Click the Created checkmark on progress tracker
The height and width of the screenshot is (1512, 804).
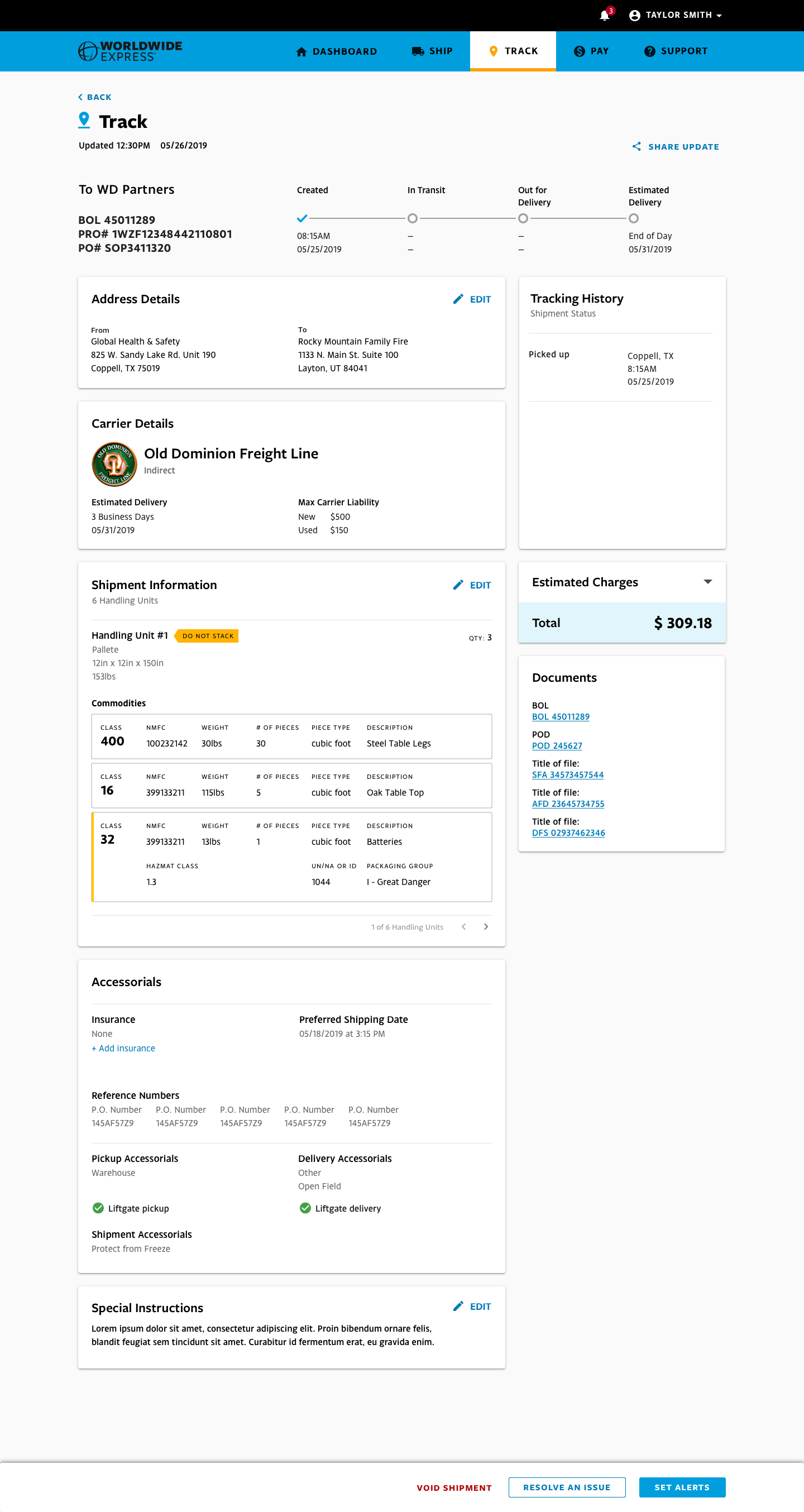coord(302,218)
